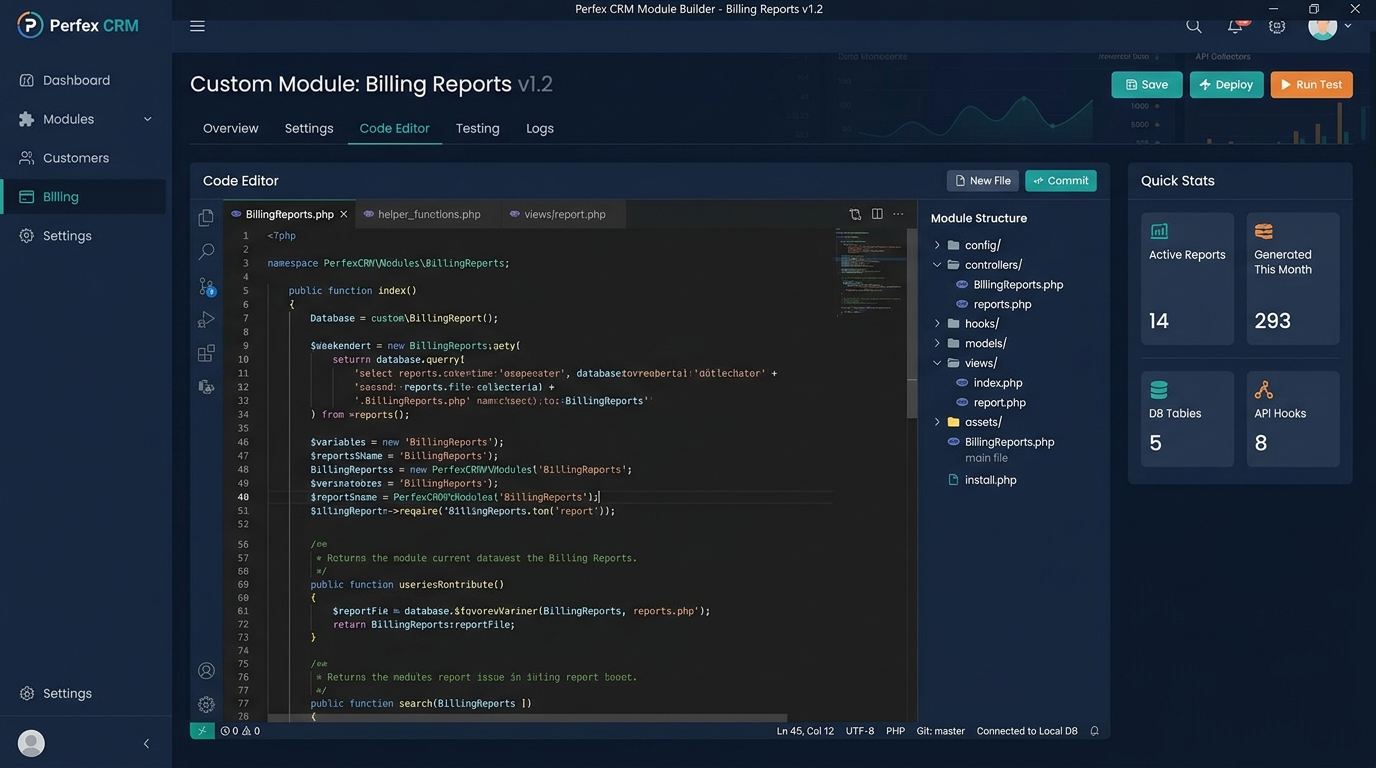This screenshot has width=1376, height=768.
Task: Click the Generated This Month icon
Action: (1264, 231)
